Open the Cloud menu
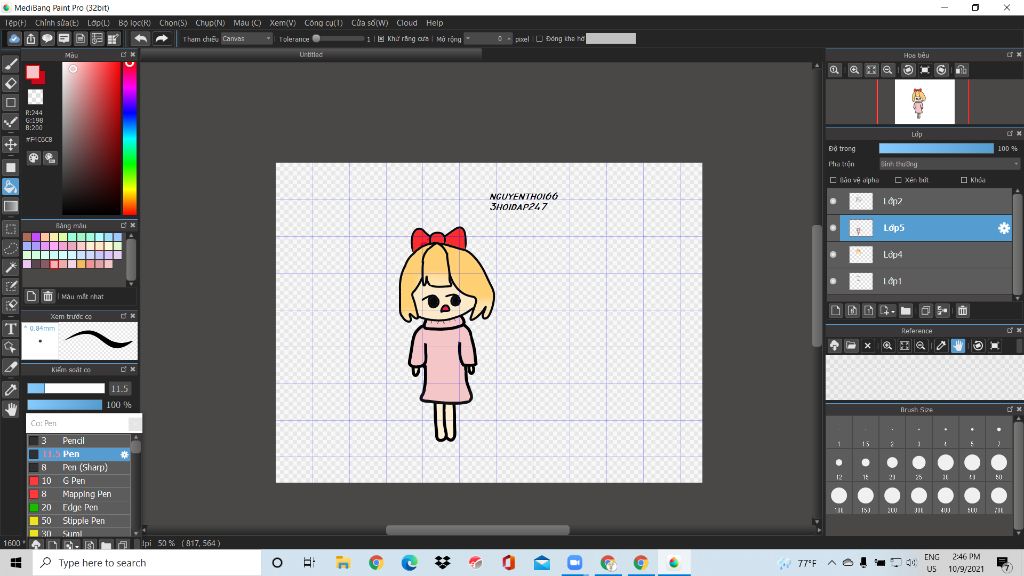Image resolution: width=1024 pixels, height=576 pixels. click(x=407, y=23)
